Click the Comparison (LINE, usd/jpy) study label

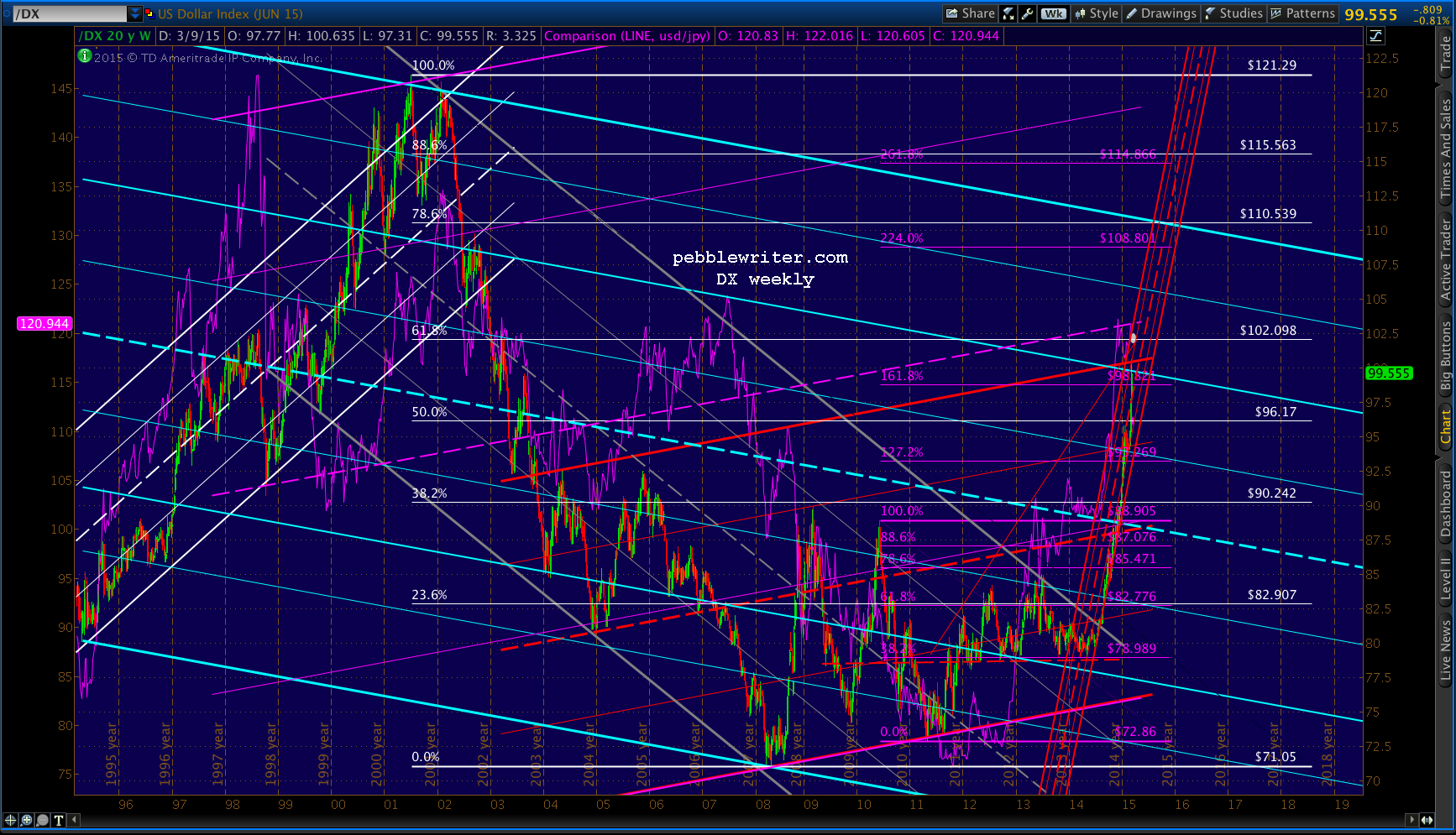627,36
